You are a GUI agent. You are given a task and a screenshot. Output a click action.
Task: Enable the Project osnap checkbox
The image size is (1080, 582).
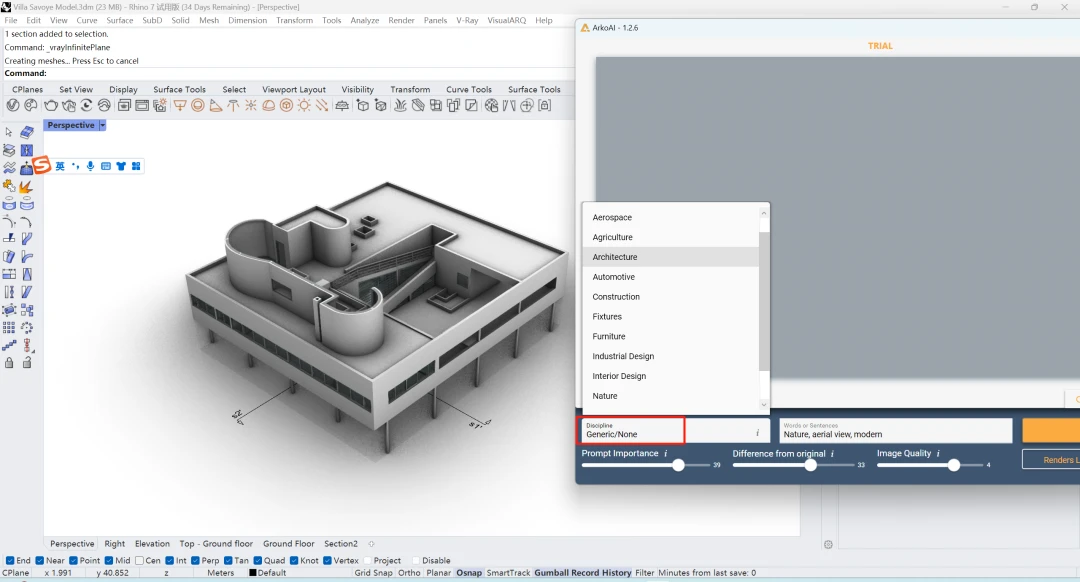tap(366, 561)
